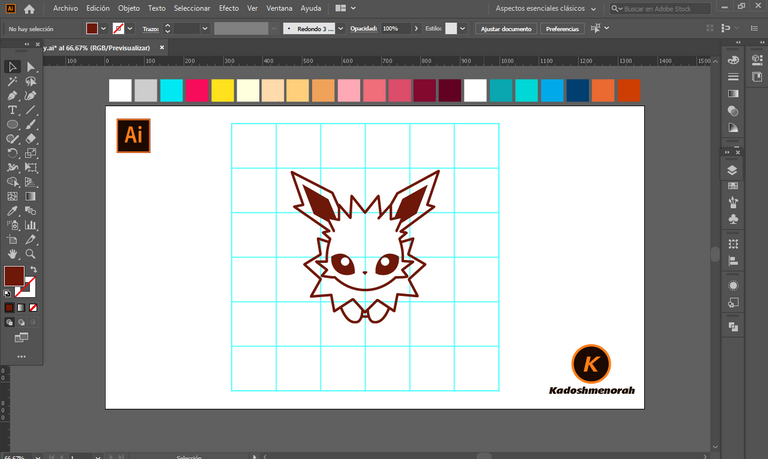The height and width of the screenshot is (459, 768).
Task: Select the Rotate tool
Action: pos(12,153)
